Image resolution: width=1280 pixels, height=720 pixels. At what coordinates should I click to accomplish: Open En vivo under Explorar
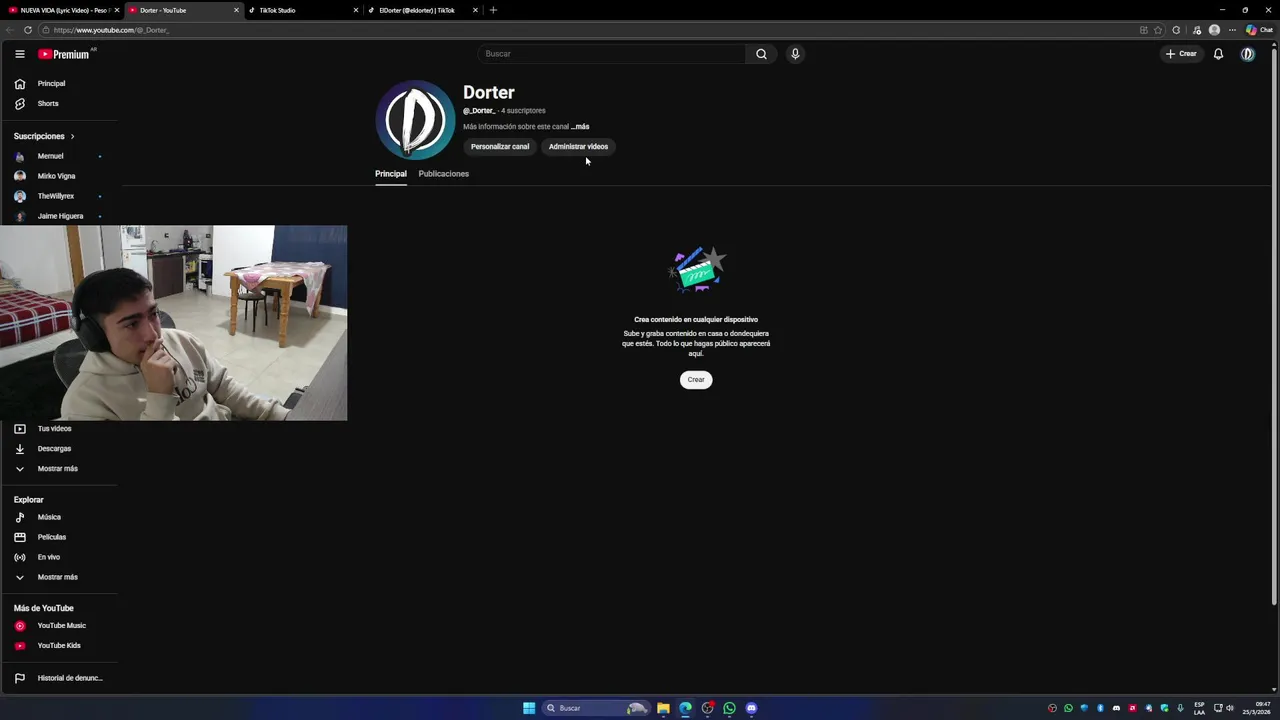pyautogui.click(x=60, y=557)
